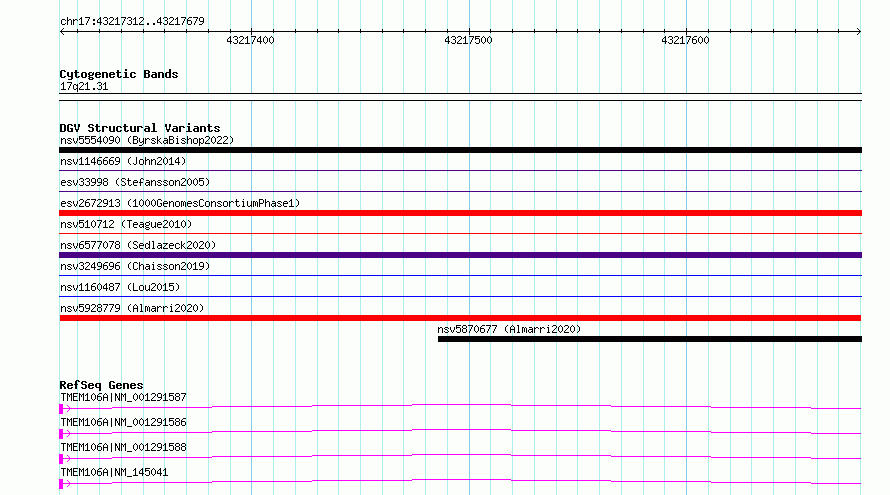Open the TMEM106A|NM_145041 transcript label

pos(114,472)
